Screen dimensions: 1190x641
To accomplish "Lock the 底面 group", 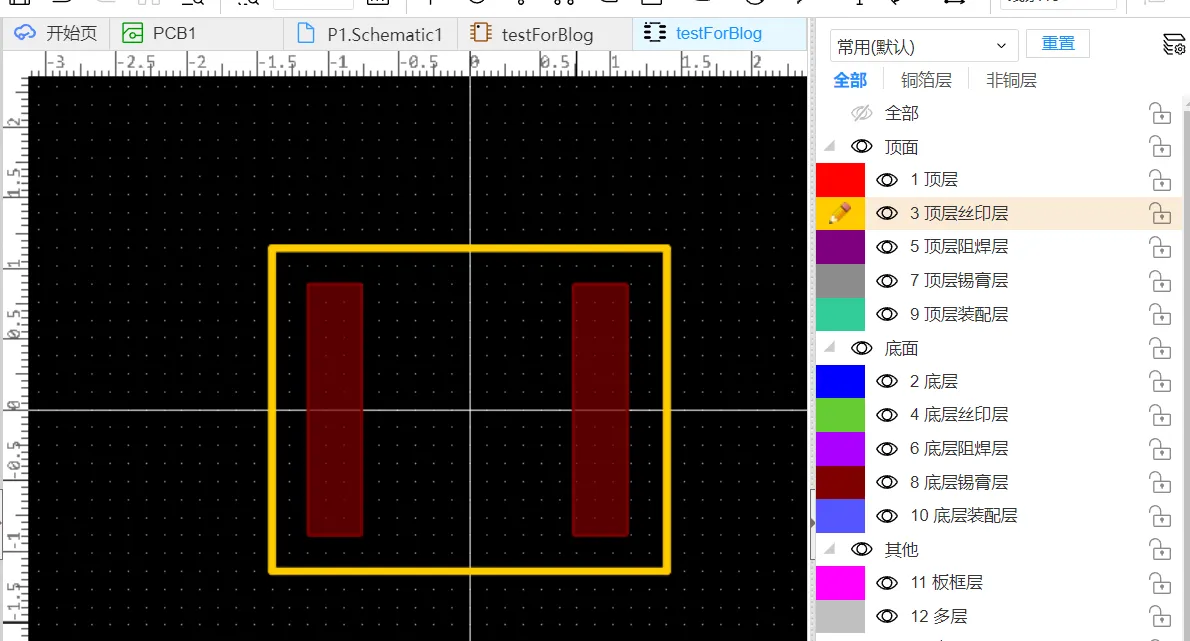I will click(x=1160, y=349).
